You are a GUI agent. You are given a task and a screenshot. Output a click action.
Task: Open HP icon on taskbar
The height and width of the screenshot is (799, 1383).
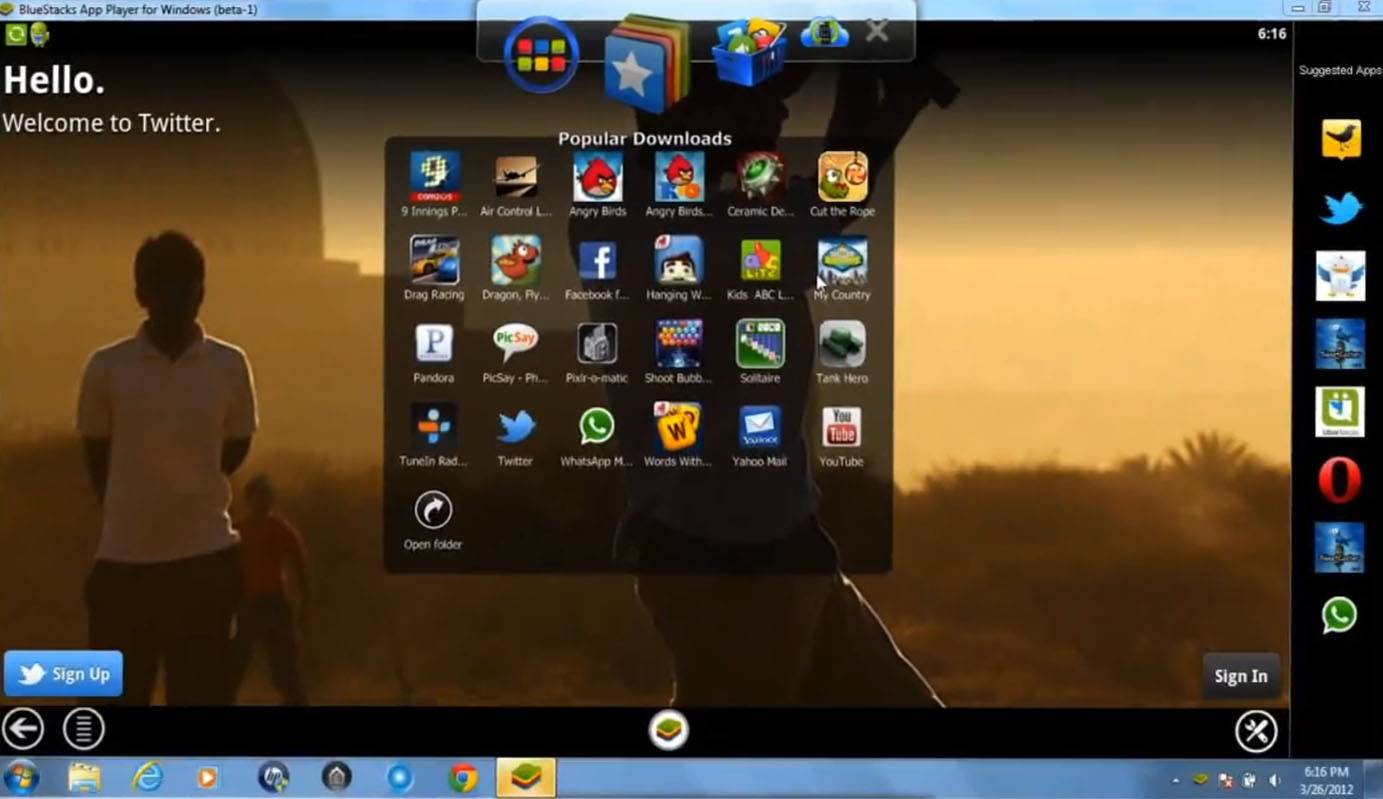click(x=273, y=777)
